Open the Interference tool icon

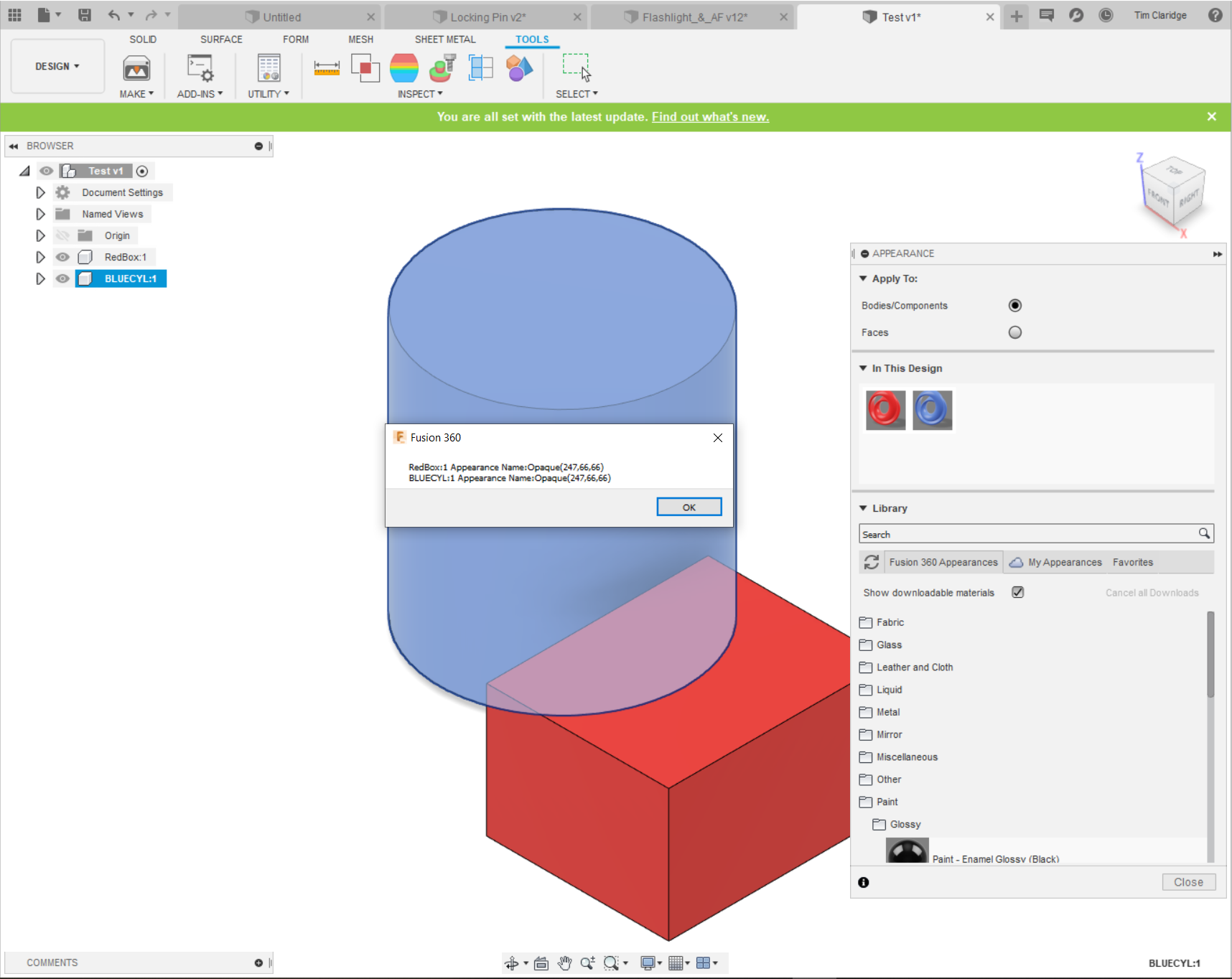pos(365,68)
